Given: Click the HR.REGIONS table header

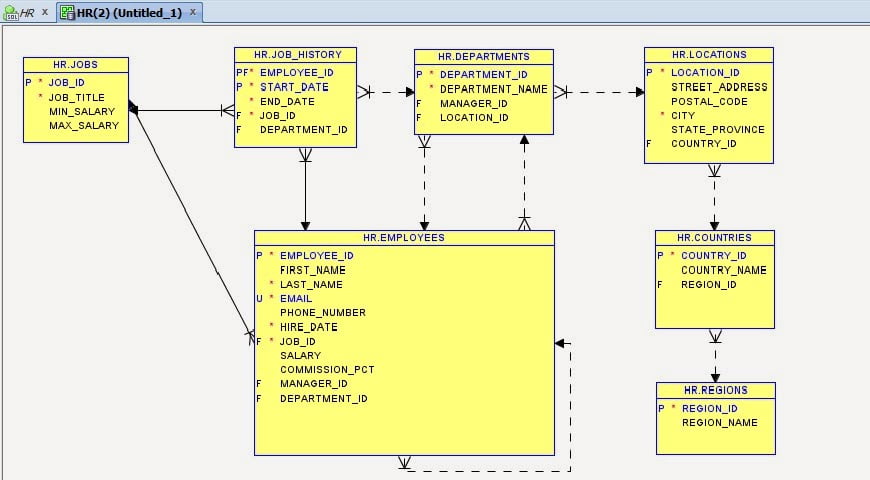Looking at the screenshot, I should (715, 390).
